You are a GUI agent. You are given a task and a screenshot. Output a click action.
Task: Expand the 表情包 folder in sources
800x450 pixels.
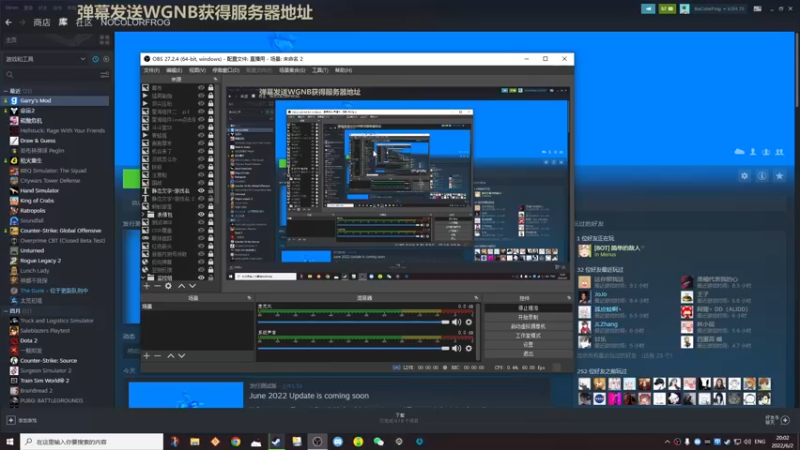point(144,215)
